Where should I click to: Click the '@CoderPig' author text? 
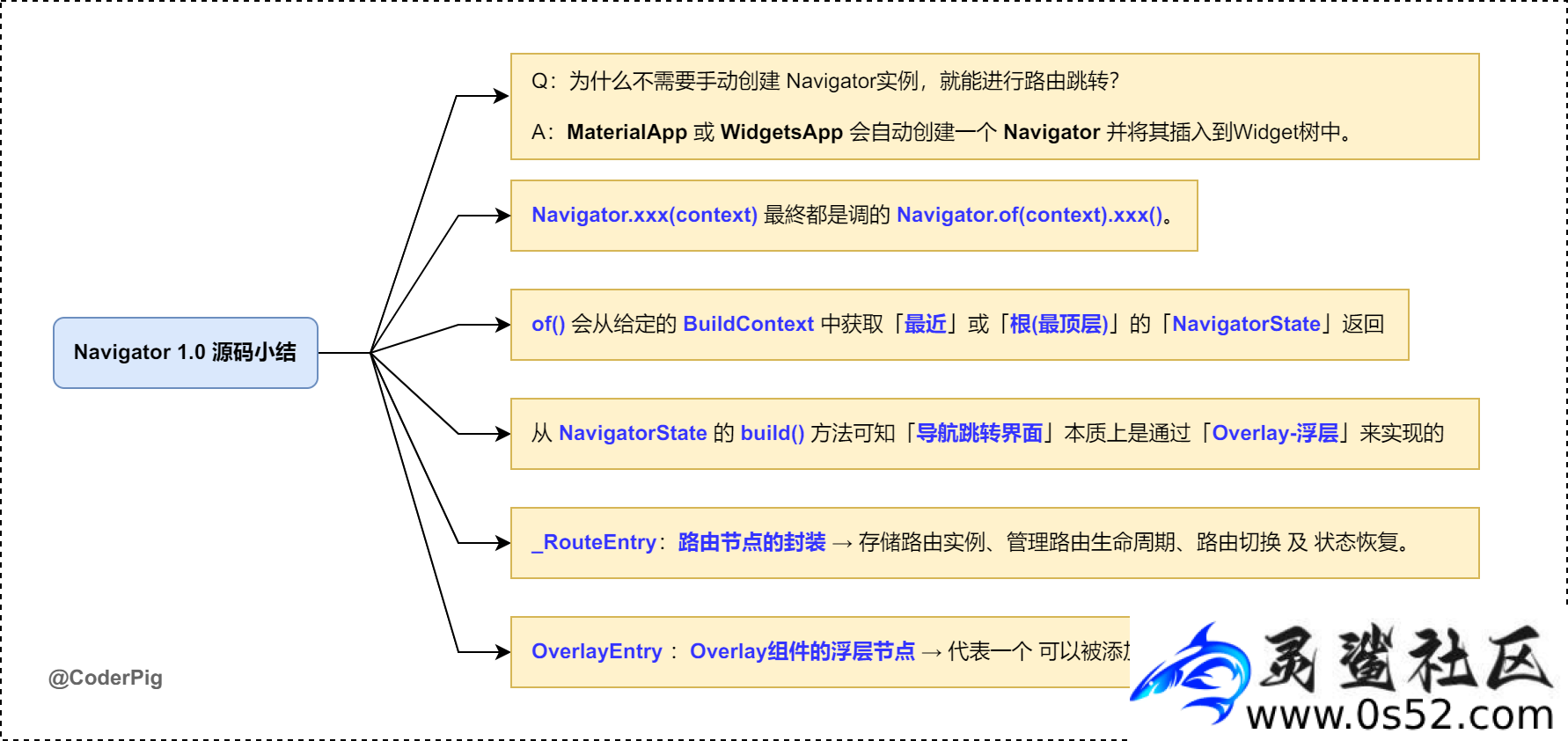pos(106,678)
